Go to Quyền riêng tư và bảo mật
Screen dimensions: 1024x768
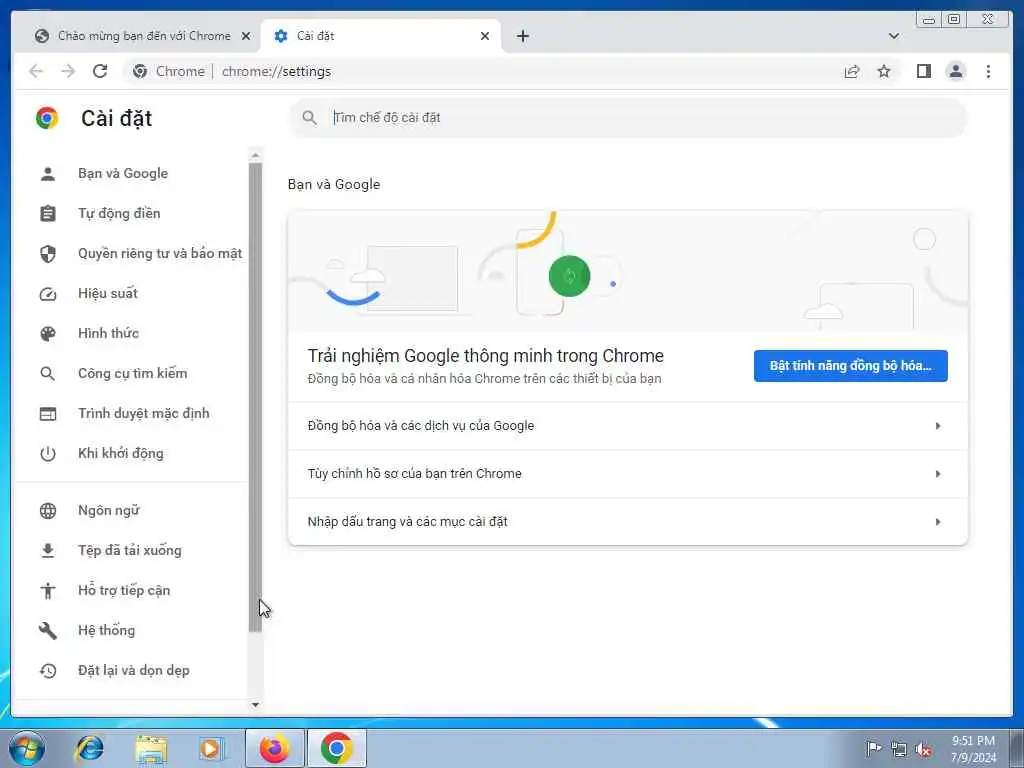[160, 253]
